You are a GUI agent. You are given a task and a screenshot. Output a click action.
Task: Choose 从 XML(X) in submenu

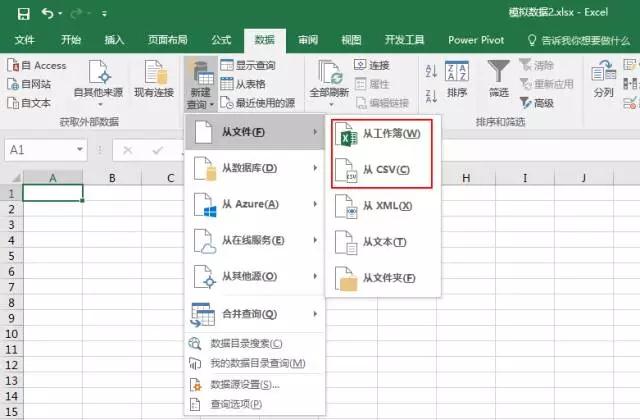tap(383, 206)
